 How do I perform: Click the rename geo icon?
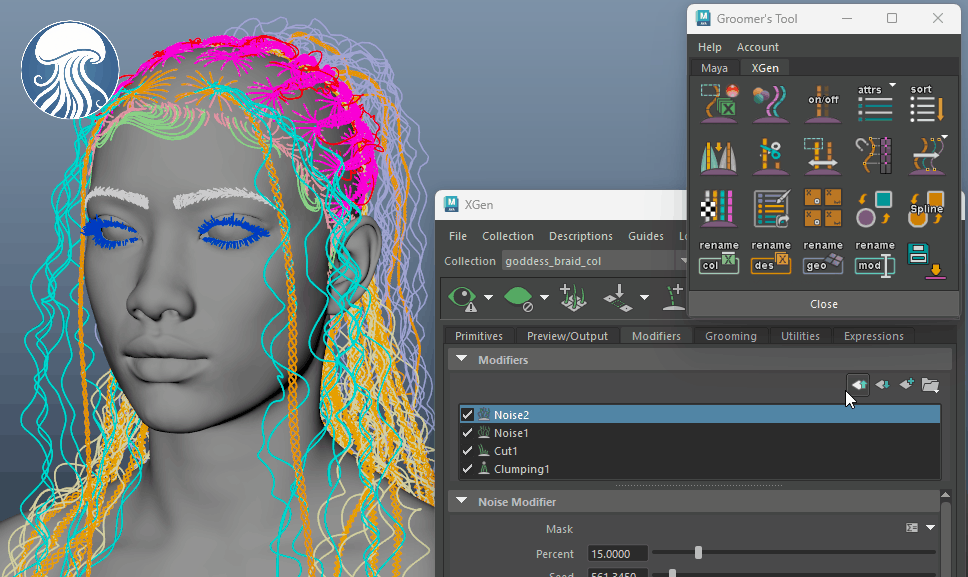823,258
